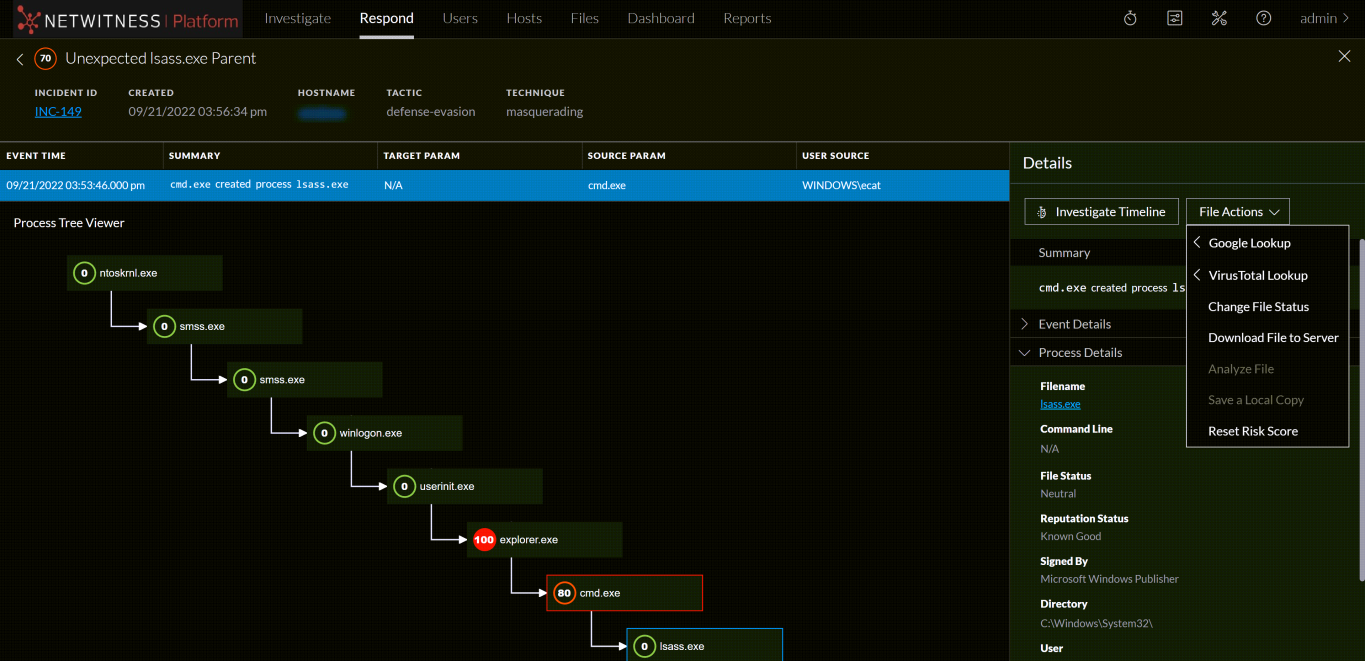Image resolution: width=1365 pixels, height=661 pixels.
Task: Select the cmd.exe event row
Action: point(400,185)
